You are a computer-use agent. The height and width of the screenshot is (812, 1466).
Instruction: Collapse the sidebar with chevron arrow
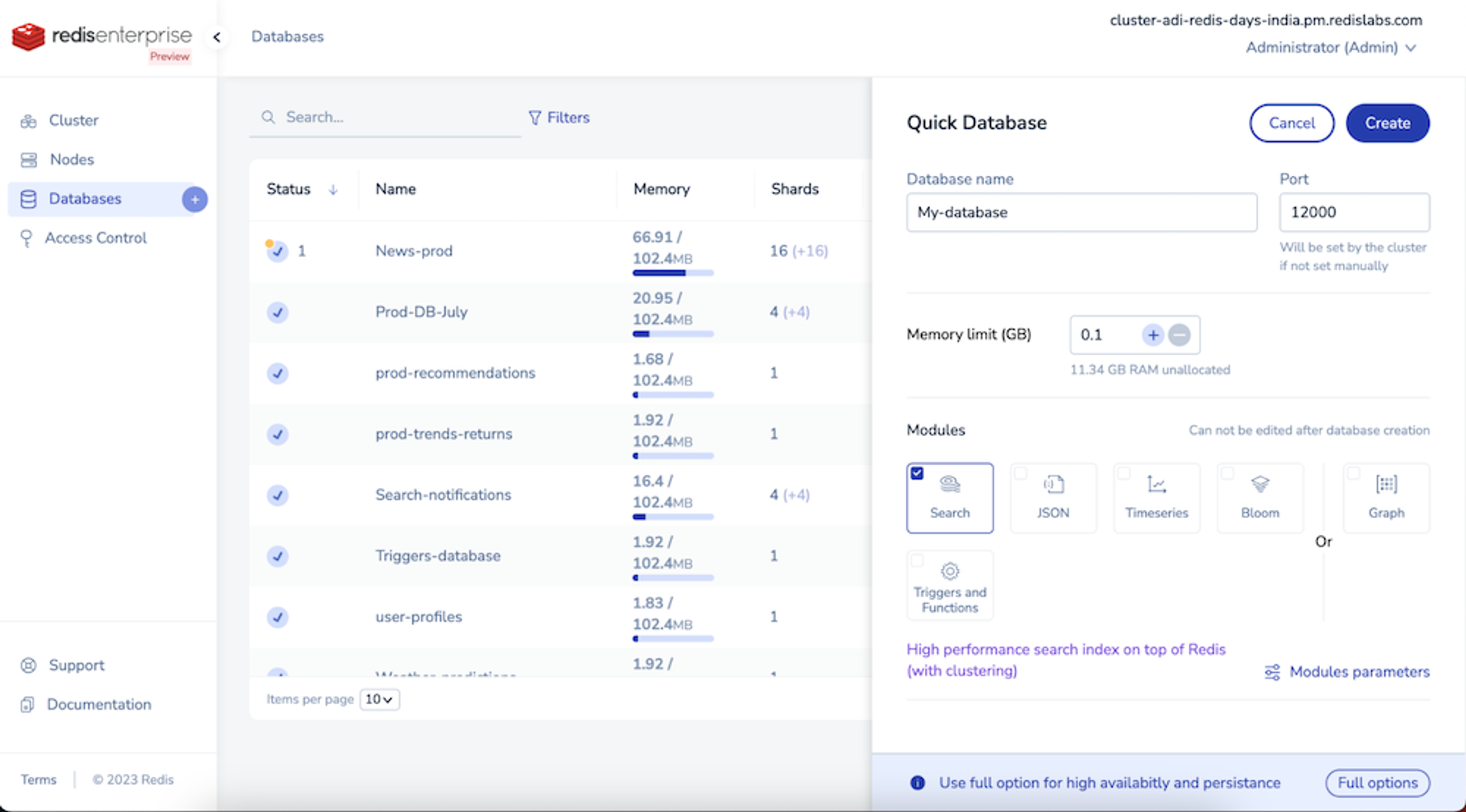click(x=217, y=37)
